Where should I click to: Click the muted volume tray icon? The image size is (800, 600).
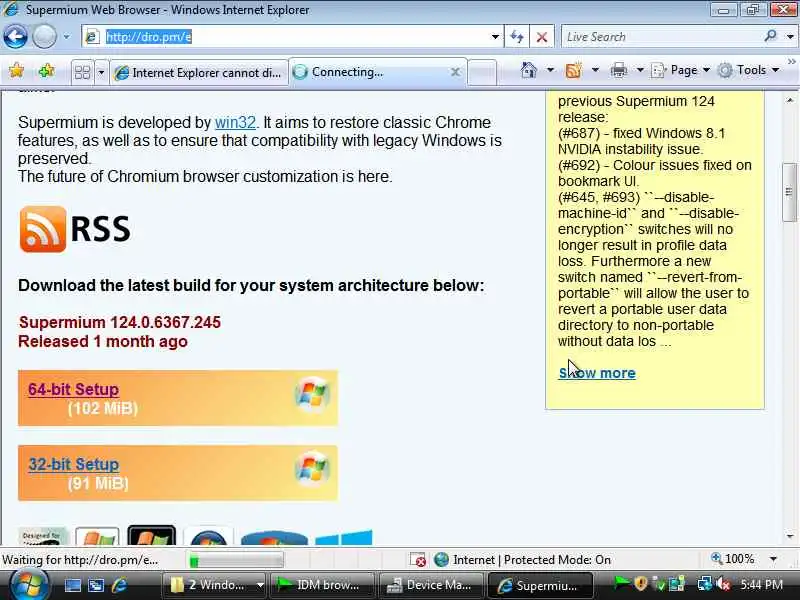[722, 583]
